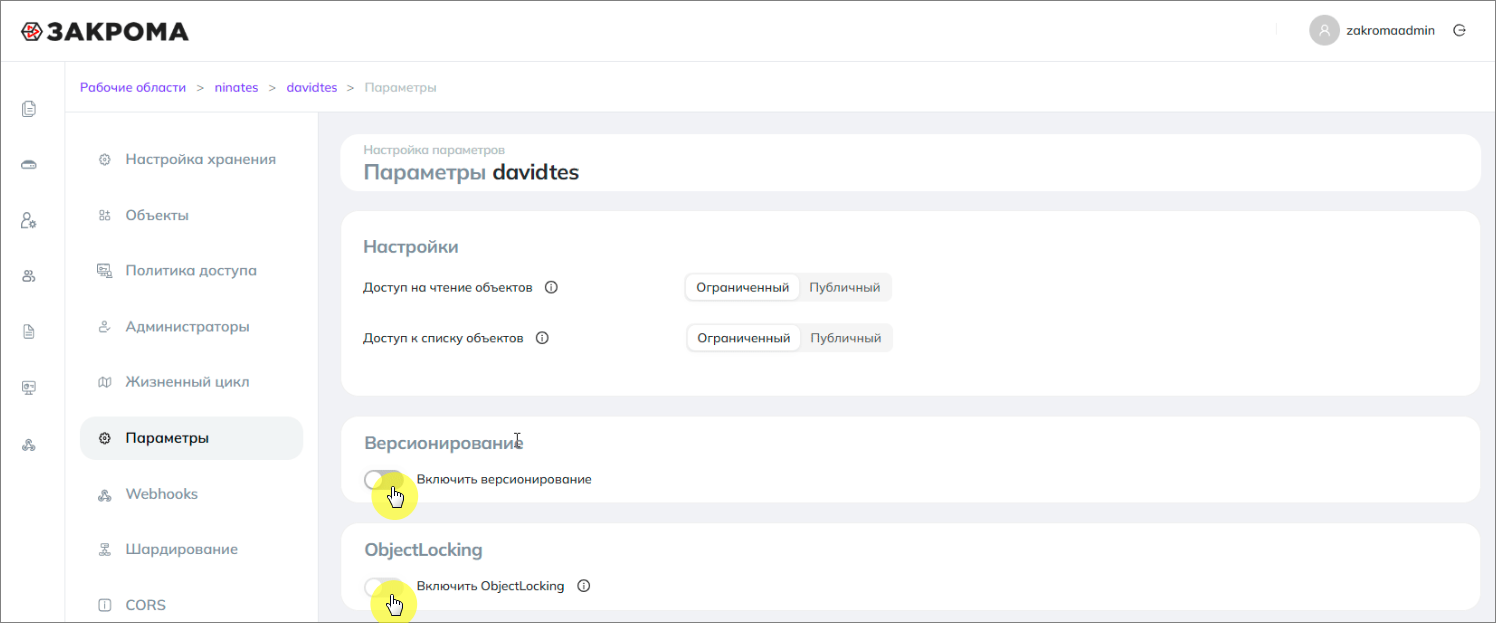
Task: Enable the versioning toggle switch
Action: point(384,479)
